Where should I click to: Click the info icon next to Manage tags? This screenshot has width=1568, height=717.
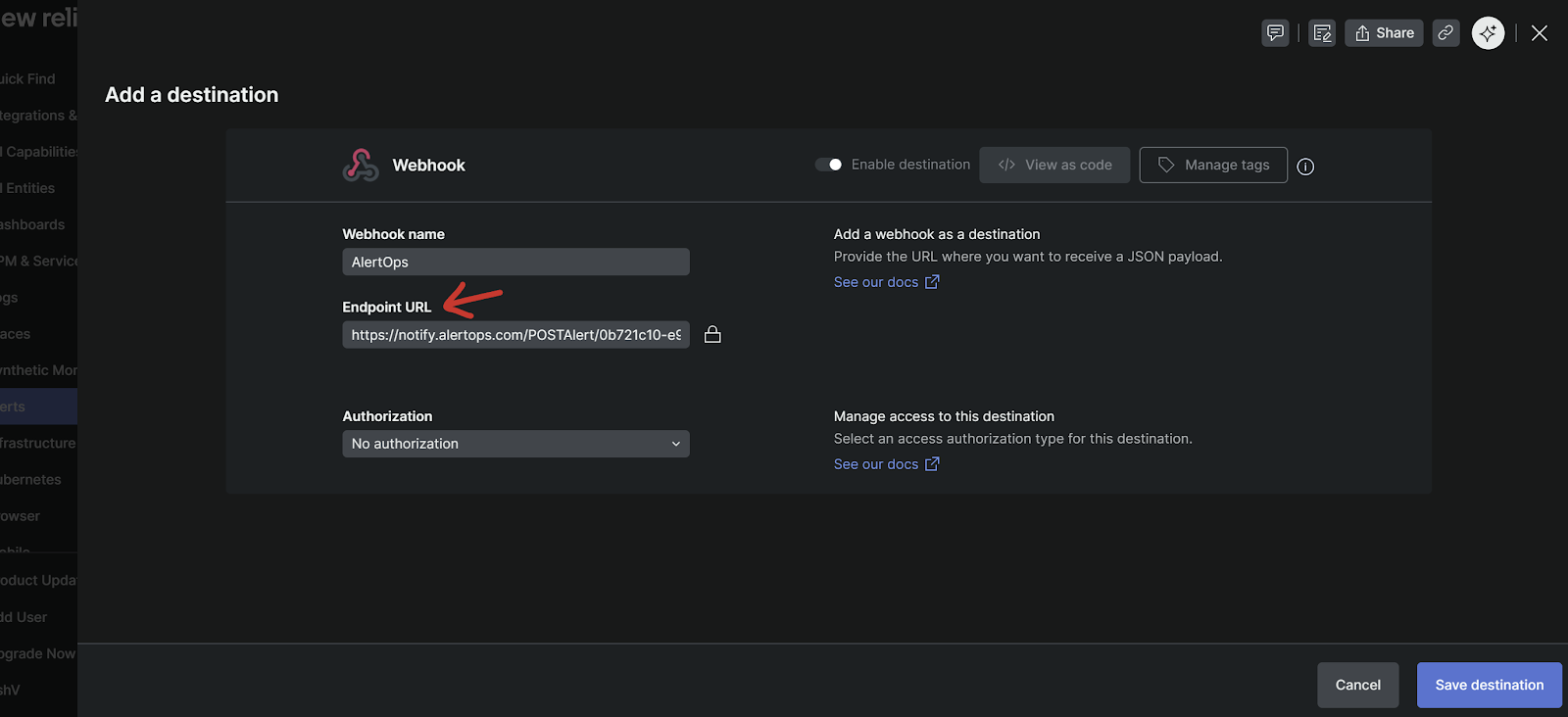(1305, 167)
